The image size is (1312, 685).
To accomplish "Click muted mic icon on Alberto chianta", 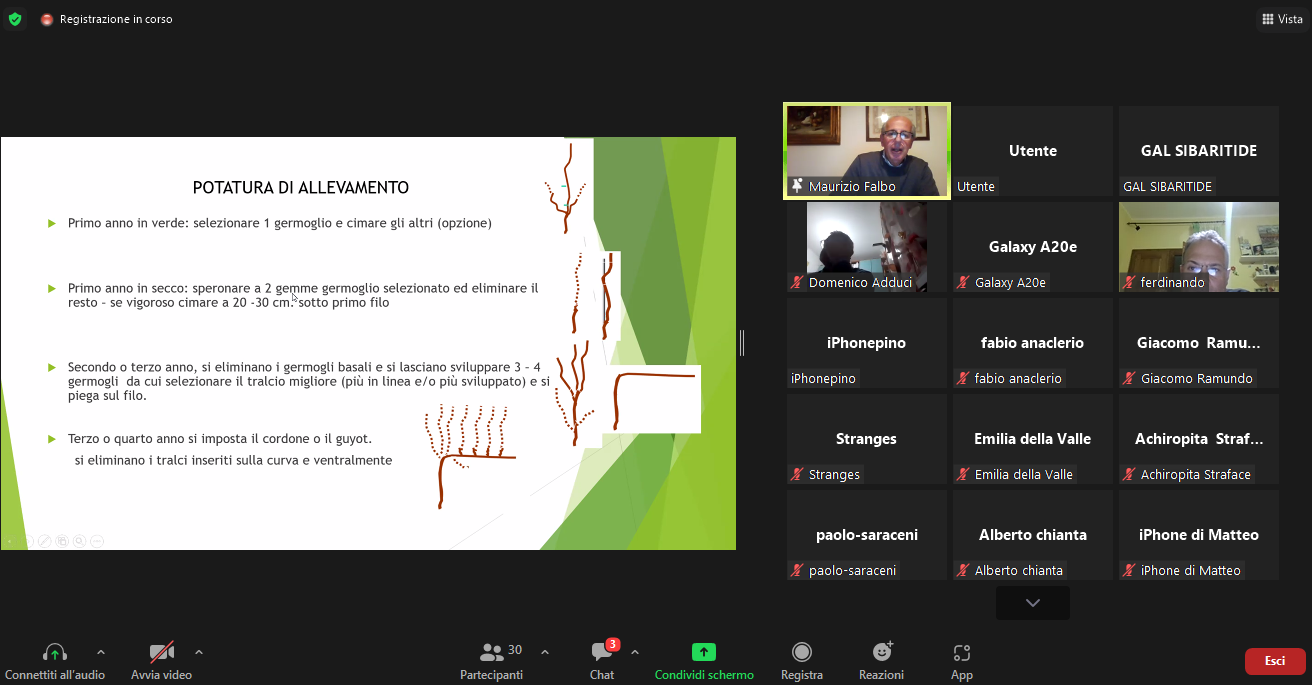I will [x=964, y=571].
